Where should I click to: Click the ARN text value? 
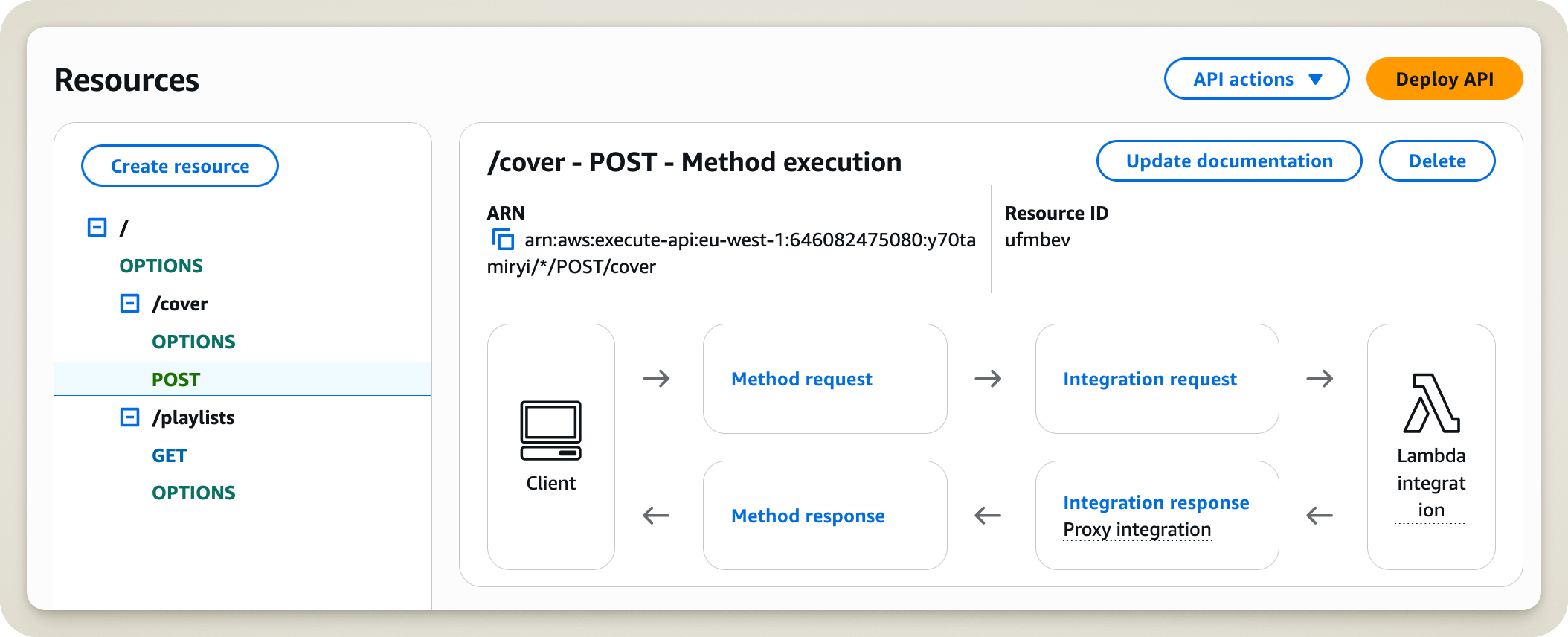pos(731,253)
